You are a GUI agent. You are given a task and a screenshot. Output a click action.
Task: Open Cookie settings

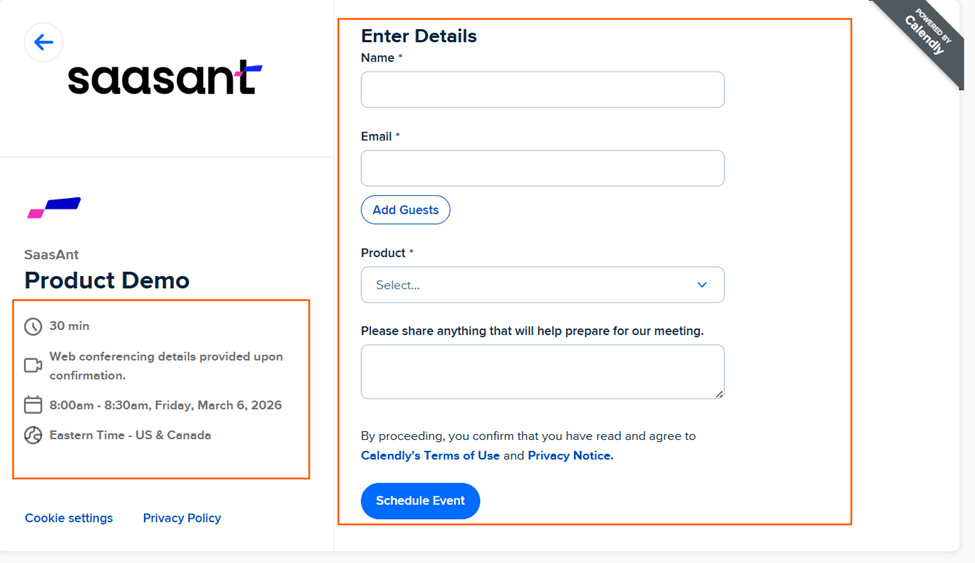[69, 518]
